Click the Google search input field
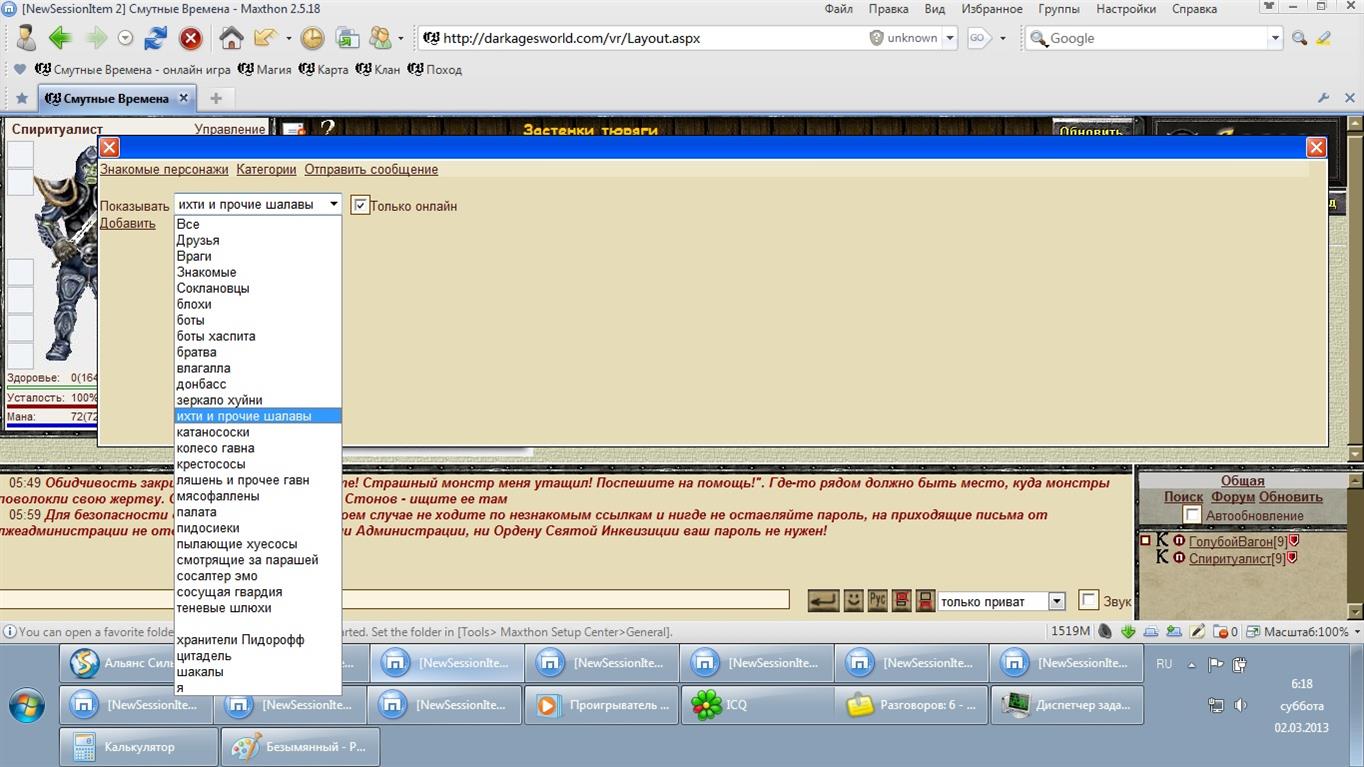 1156,38
